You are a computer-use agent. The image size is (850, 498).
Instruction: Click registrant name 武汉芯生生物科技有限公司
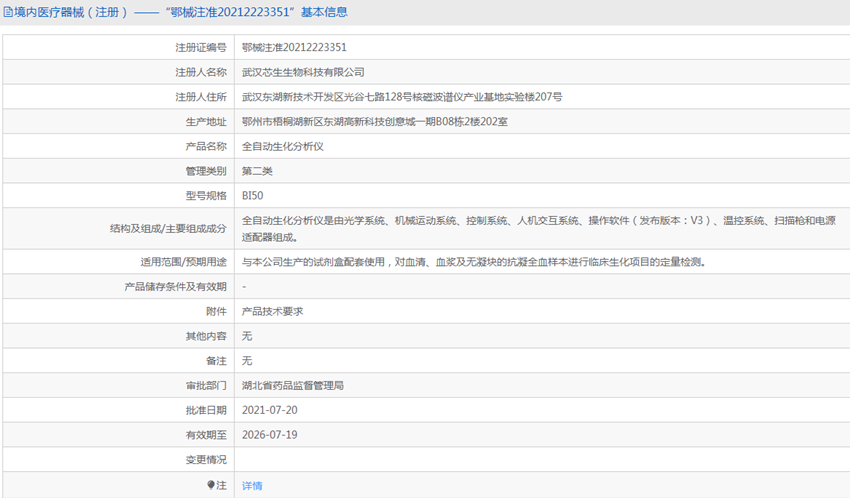pyautogui.click(x=303, y=72)
